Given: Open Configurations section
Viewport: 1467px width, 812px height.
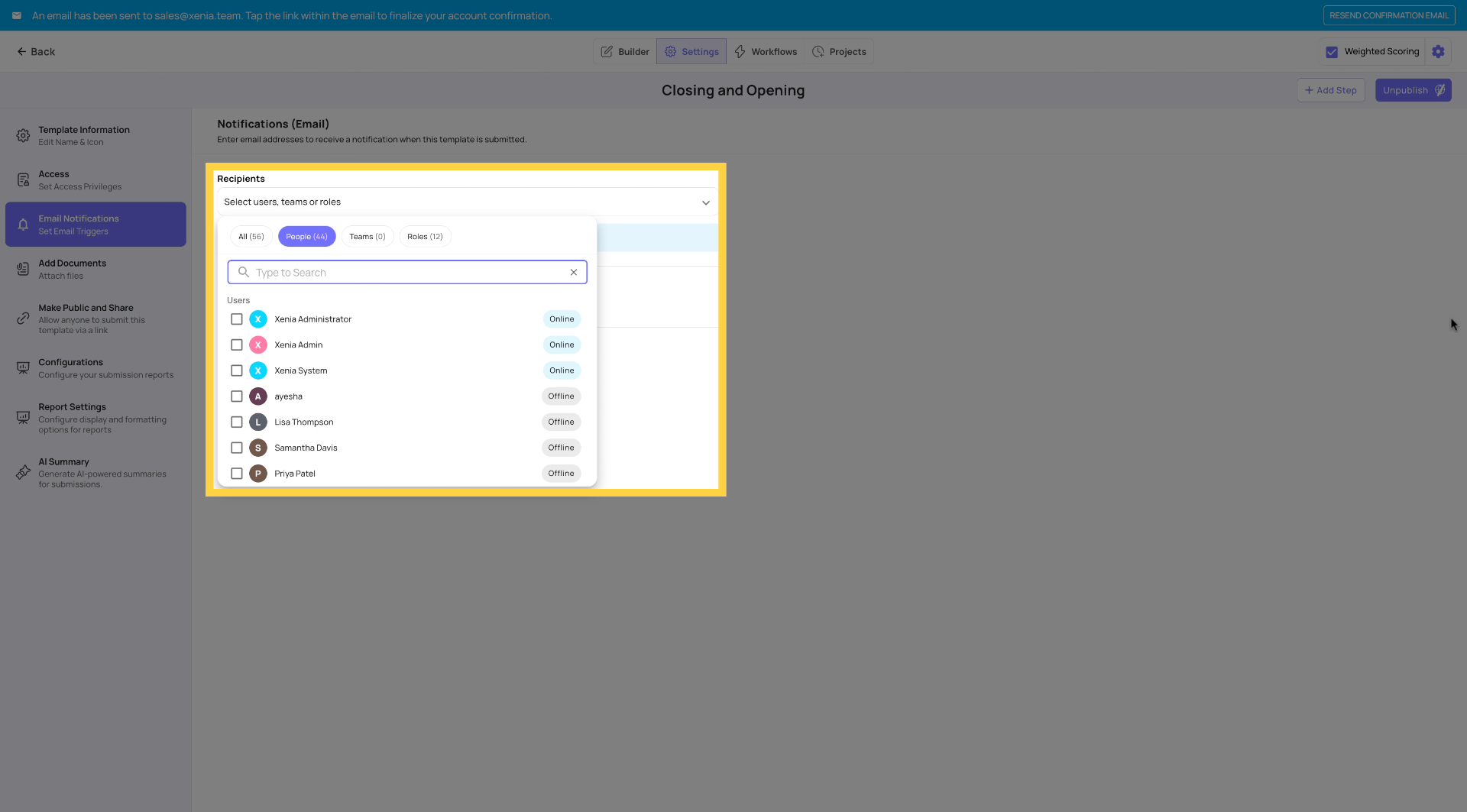Looking at the screenshot, I should pyautogui.click(x=96, y=368).
